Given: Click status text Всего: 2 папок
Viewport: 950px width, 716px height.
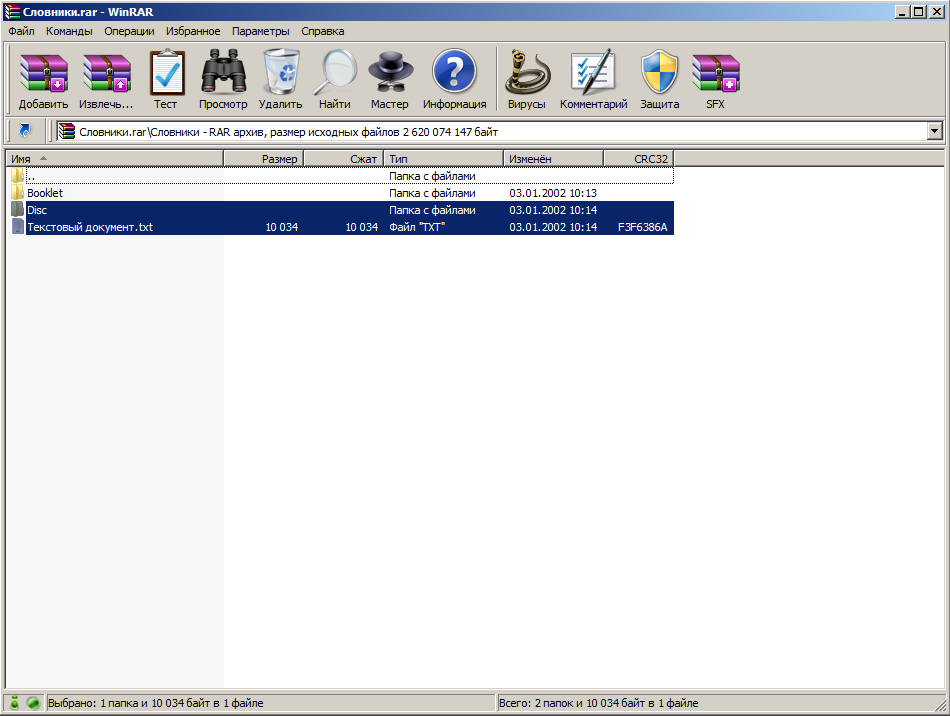Looking at the screenshot, I should pos(598,703).
